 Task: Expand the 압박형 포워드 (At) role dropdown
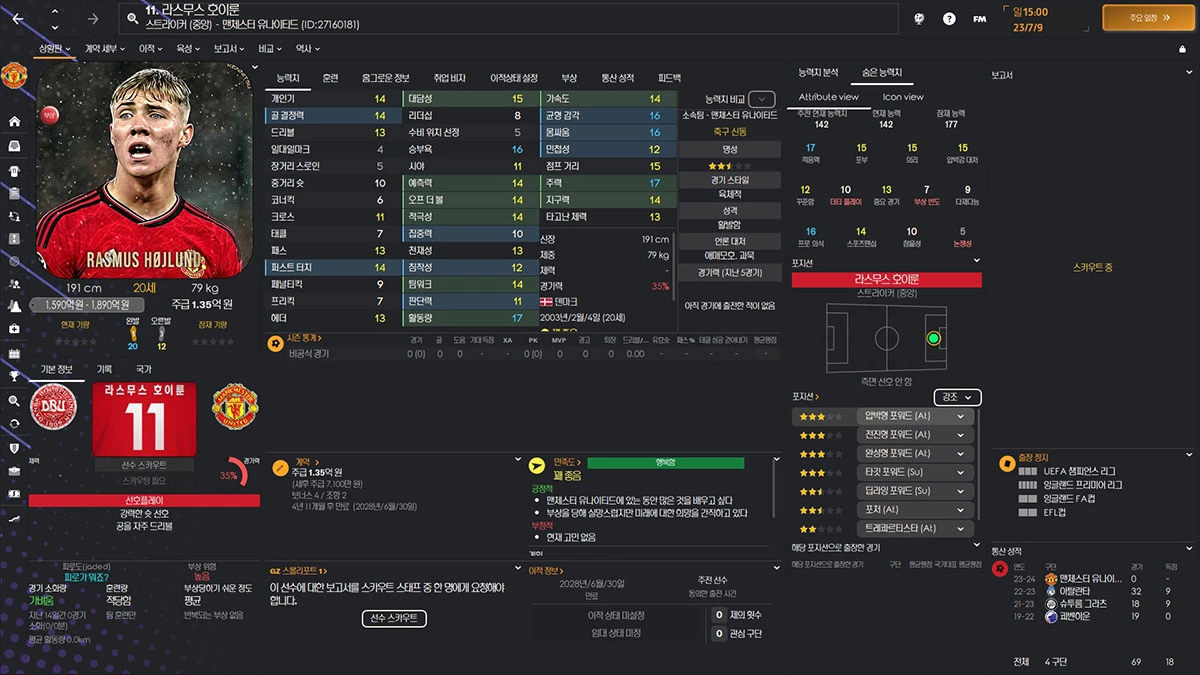tap(917, 416)
